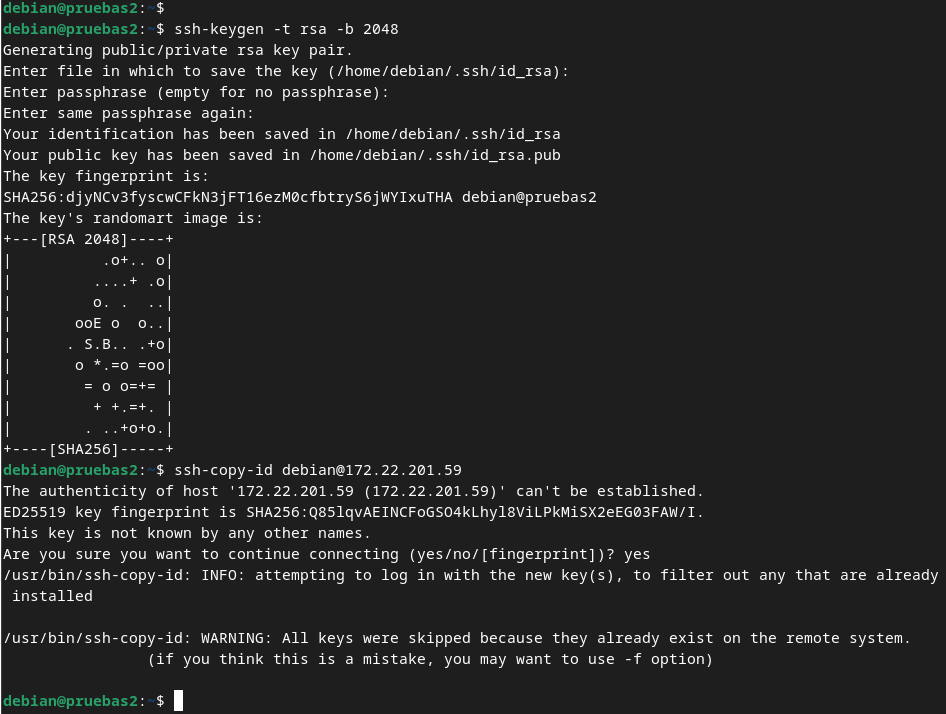This screenshot has height=714, width=946.
Task: Click the 'yes' answer after fingerprint prompt
Action: click(637, 555)
